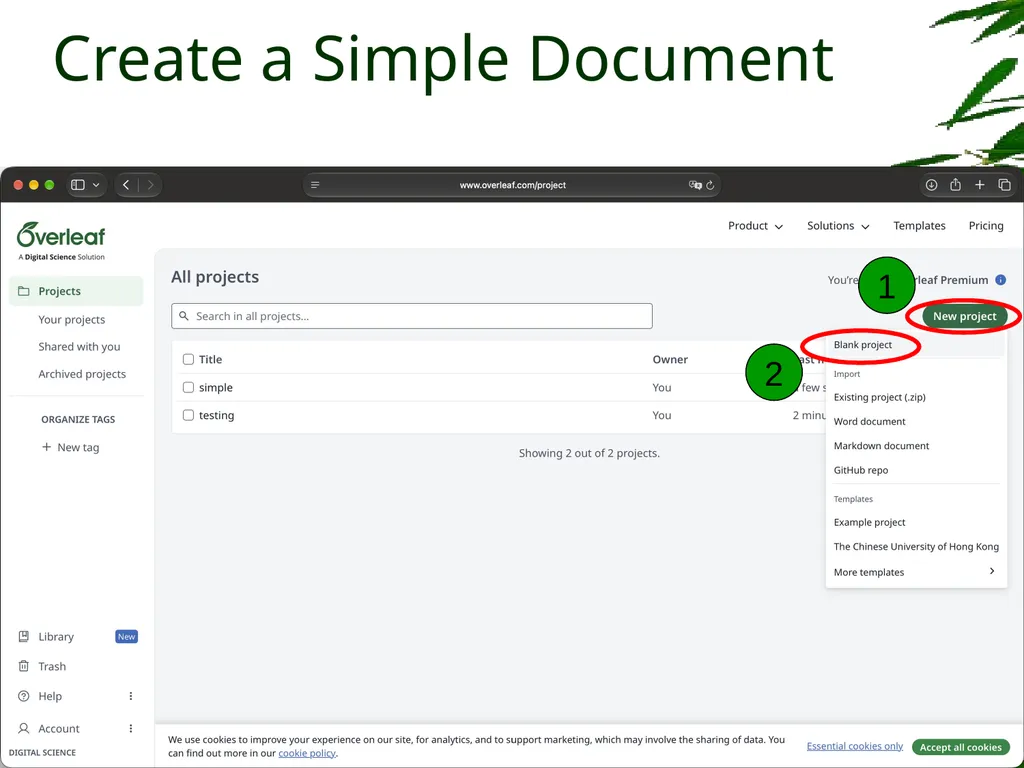Image resolution: width=1024 pixels, height=768 pixels.
Task: Open the testing project
Action: tap(216, 415)
